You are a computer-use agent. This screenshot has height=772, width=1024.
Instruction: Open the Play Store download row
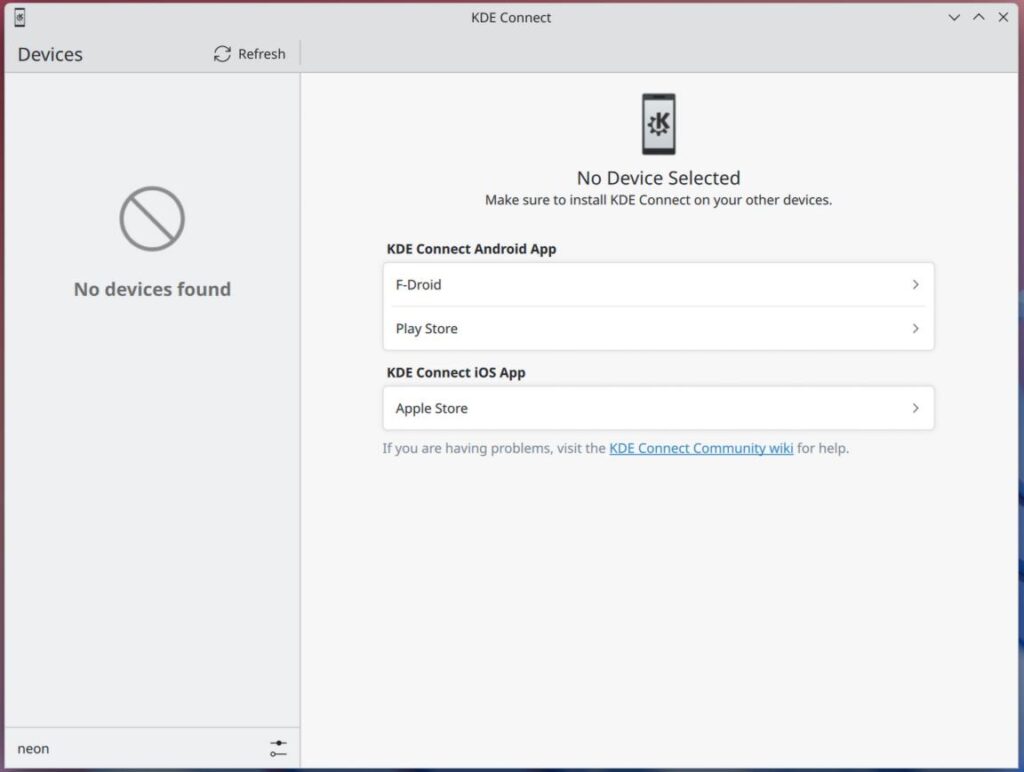658,329
